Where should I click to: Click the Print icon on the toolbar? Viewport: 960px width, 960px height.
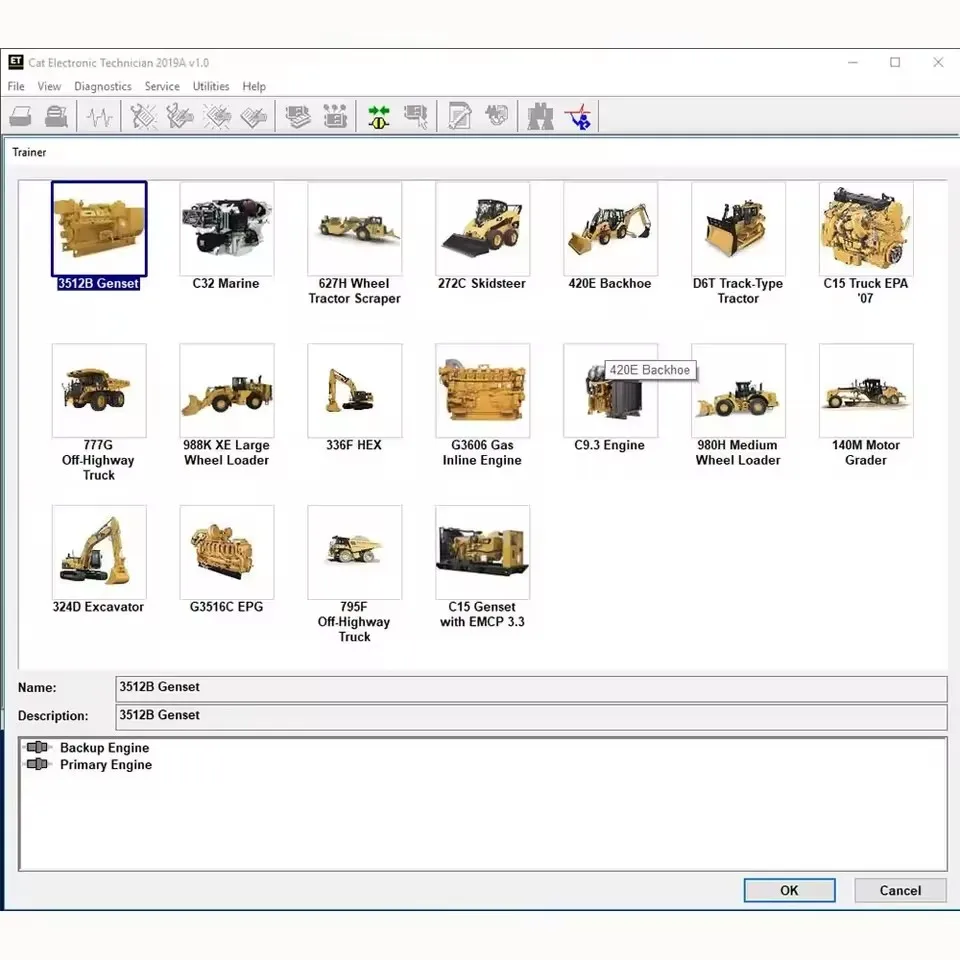click(20, 116)
